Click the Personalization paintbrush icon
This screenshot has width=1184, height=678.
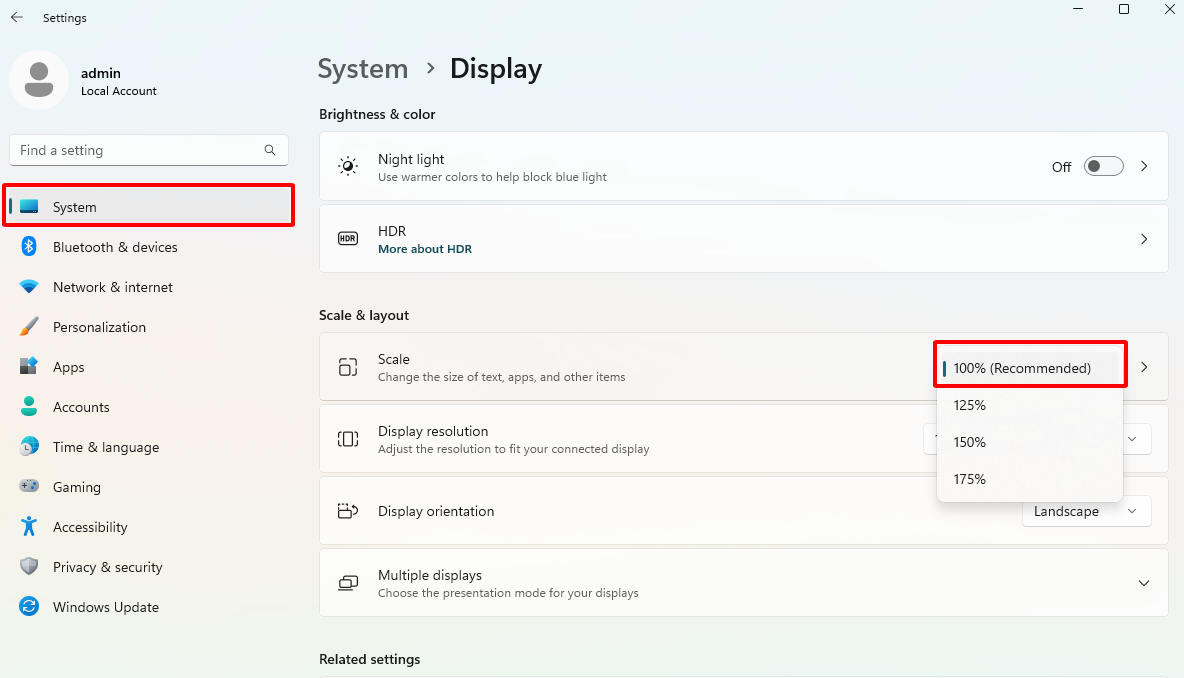29,327
